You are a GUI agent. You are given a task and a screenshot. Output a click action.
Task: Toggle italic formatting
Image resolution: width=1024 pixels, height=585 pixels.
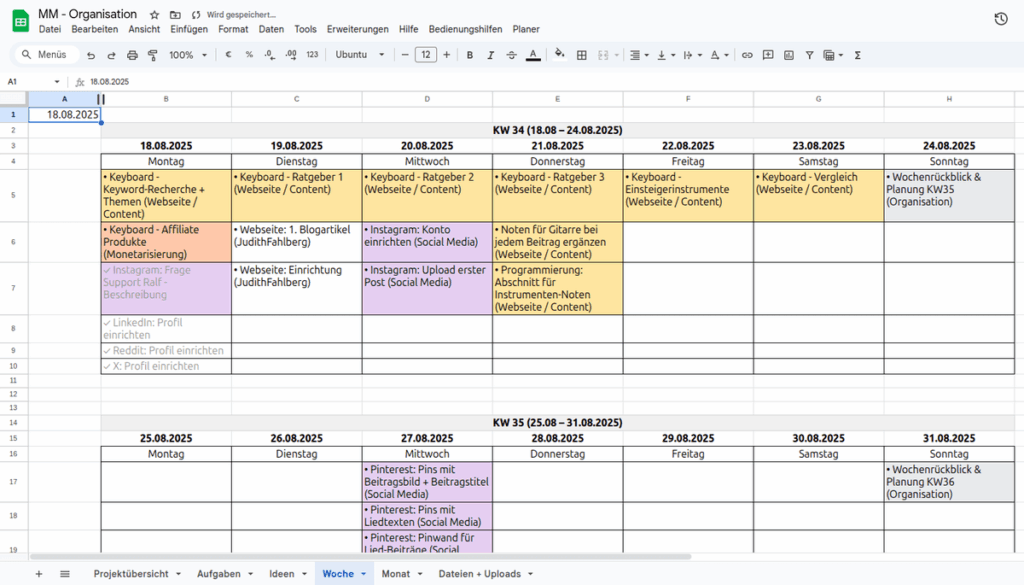coord(490,55)
